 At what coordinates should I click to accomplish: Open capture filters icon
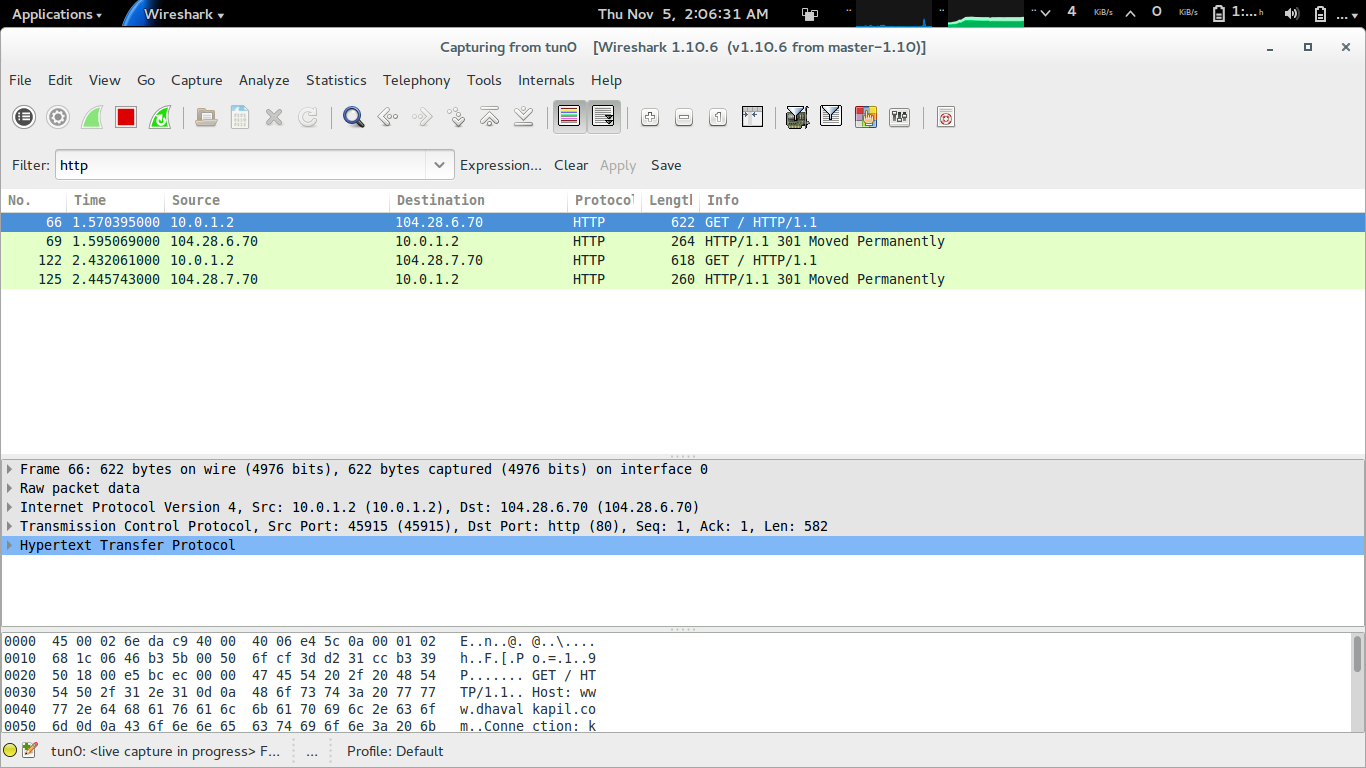tap(797, 117)
